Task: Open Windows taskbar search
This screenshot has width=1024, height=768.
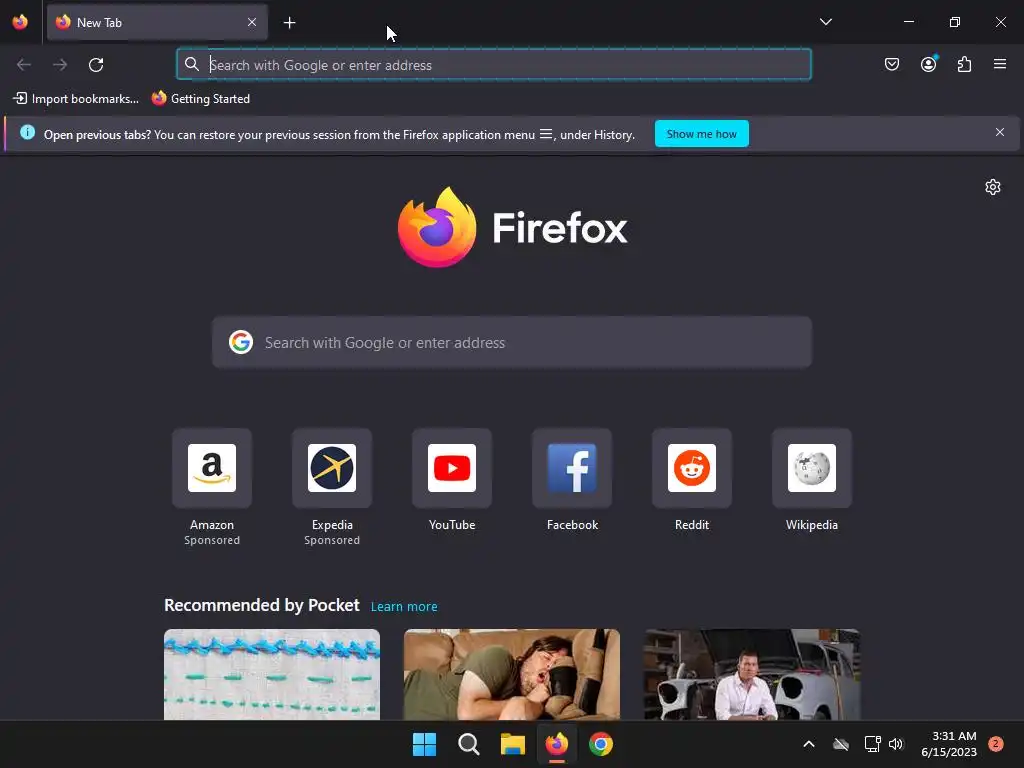Action: tap(468, 744)
